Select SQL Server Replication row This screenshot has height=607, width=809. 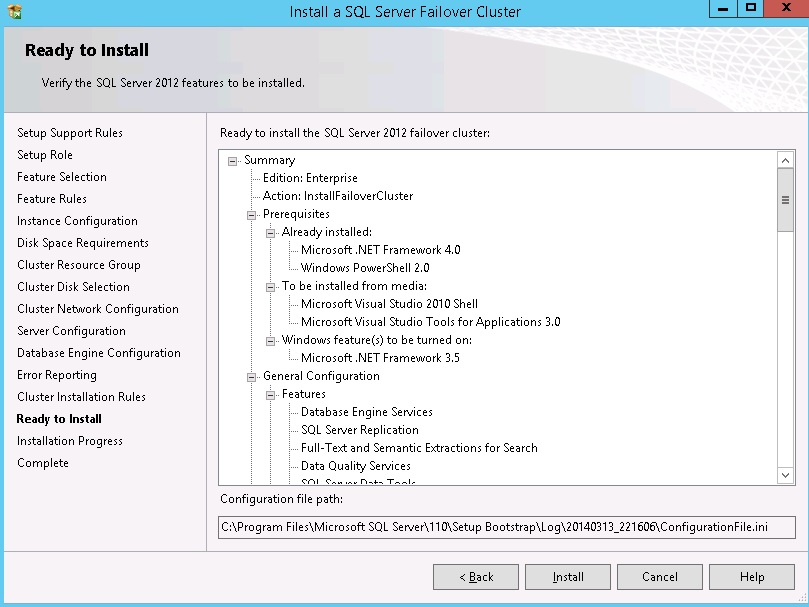click(360, 430)
